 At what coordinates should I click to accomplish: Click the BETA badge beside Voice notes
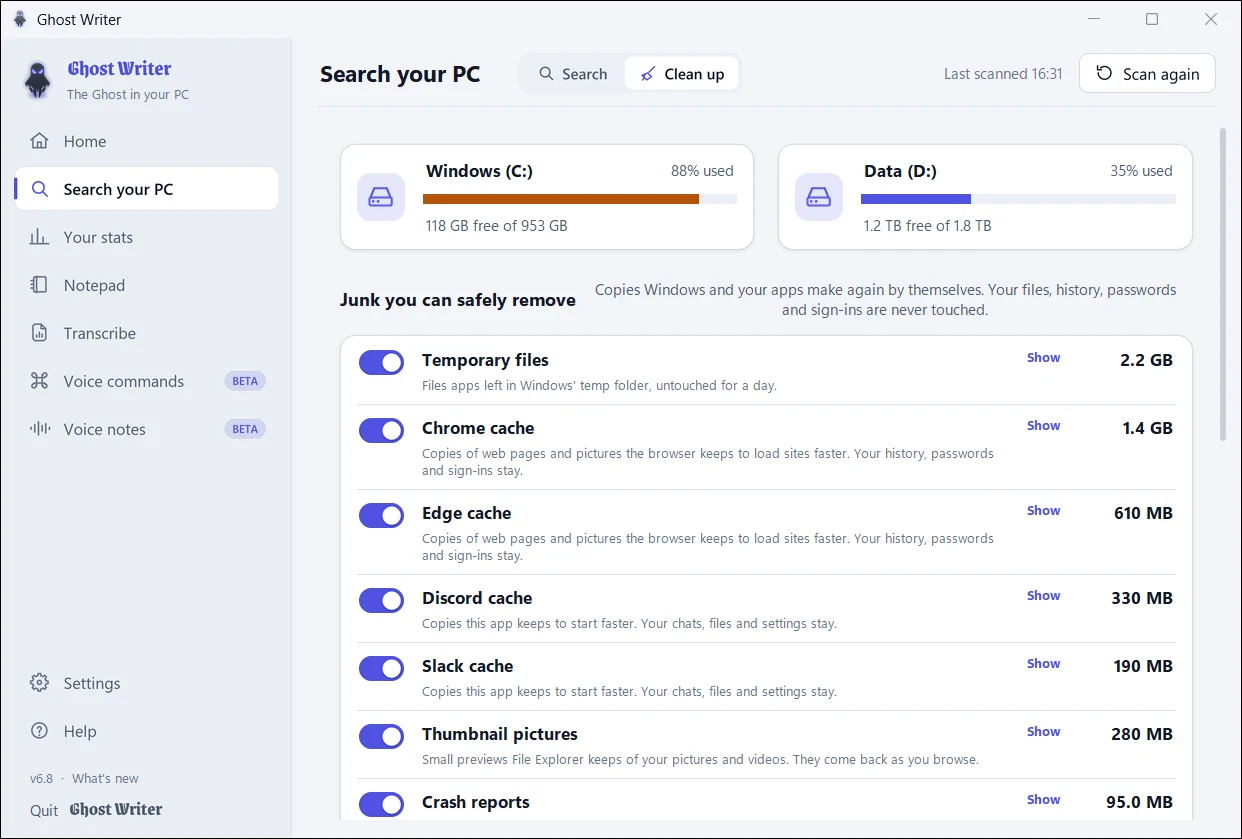pos(245,429)
